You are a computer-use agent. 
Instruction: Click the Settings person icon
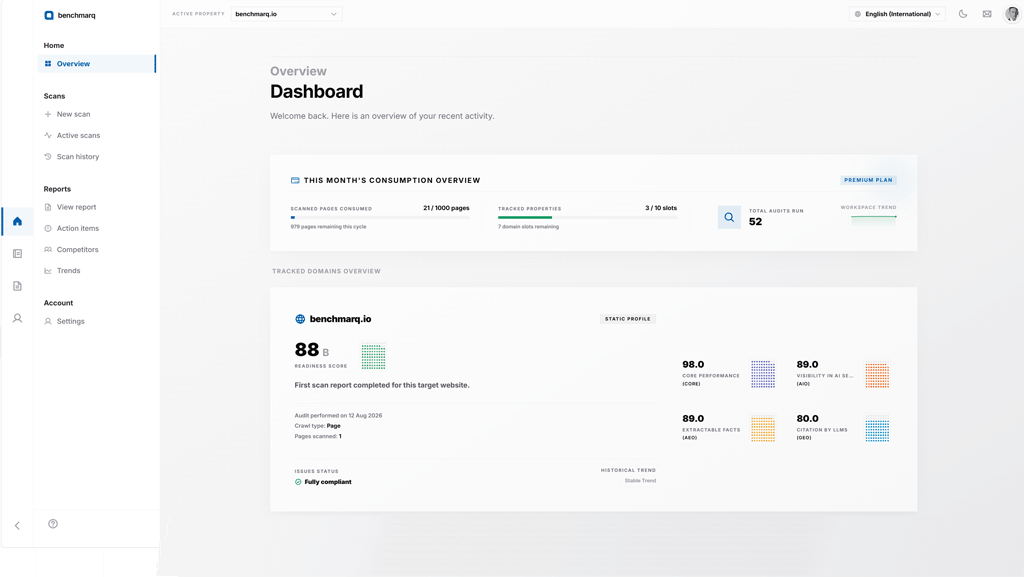click(48, 321)
